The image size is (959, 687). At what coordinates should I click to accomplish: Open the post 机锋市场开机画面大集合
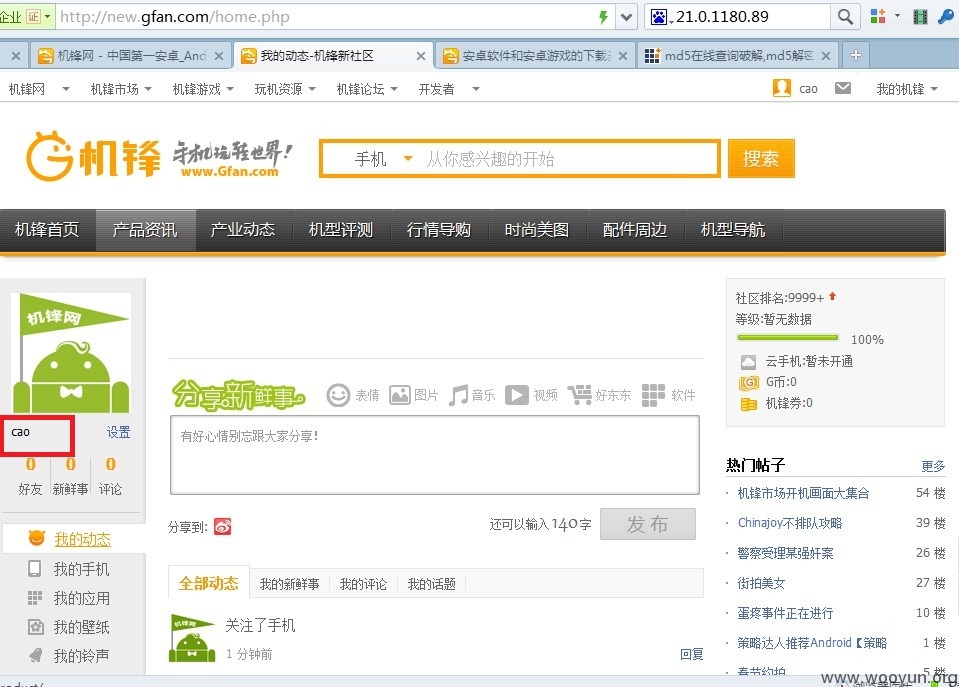coord(803,493)
